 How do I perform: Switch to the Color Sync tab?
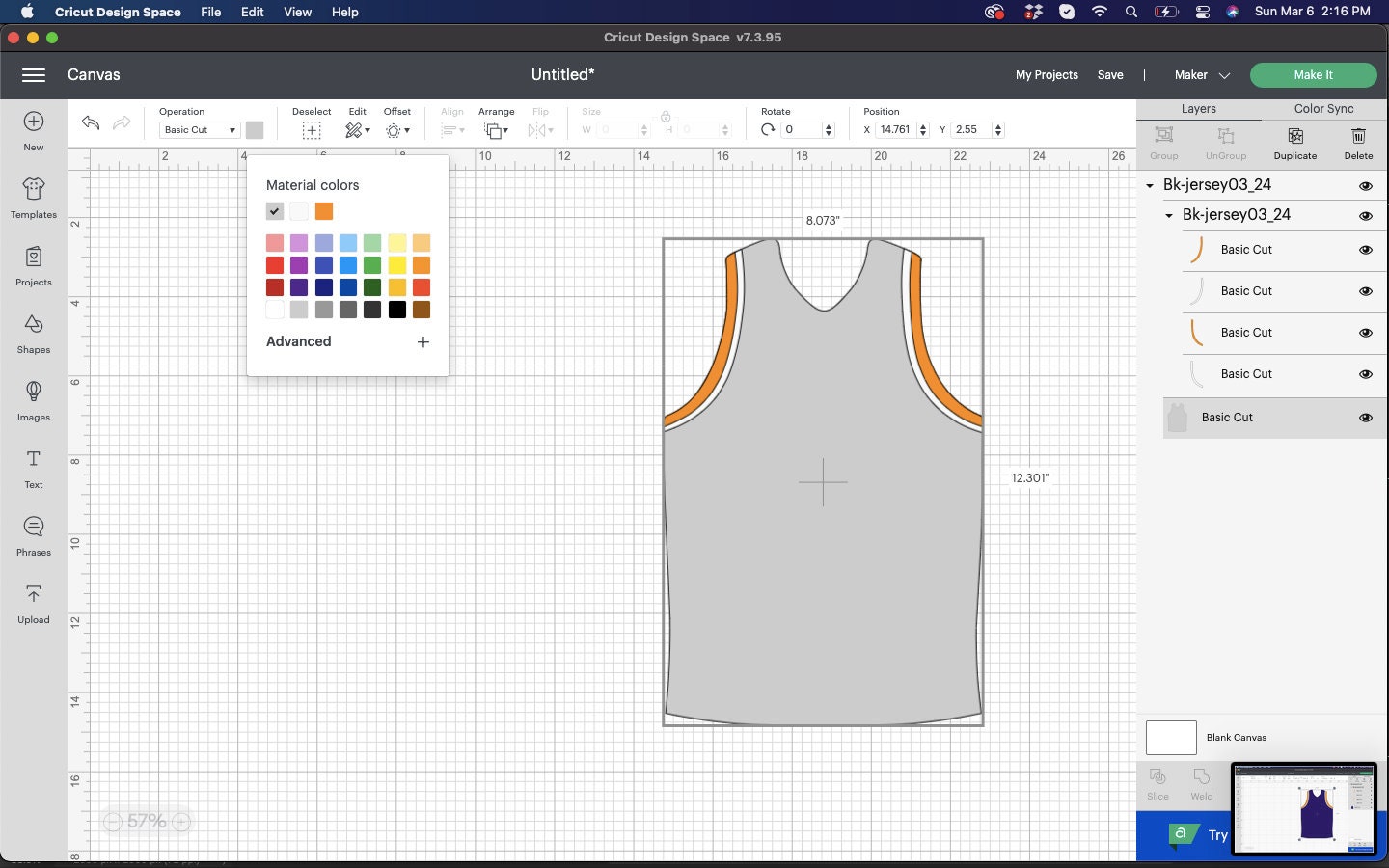pos(1322,109)
